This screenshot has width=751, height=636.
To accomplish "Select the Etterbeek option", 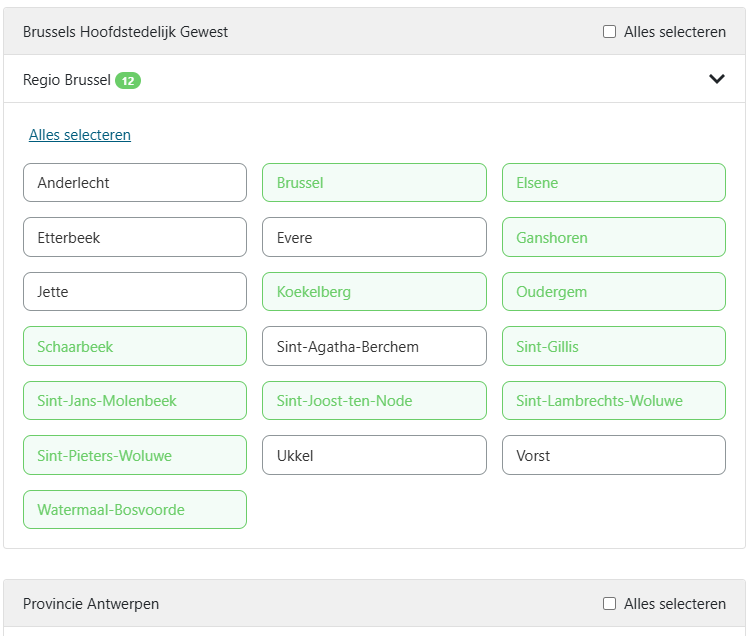I will [x=135, y=238].
